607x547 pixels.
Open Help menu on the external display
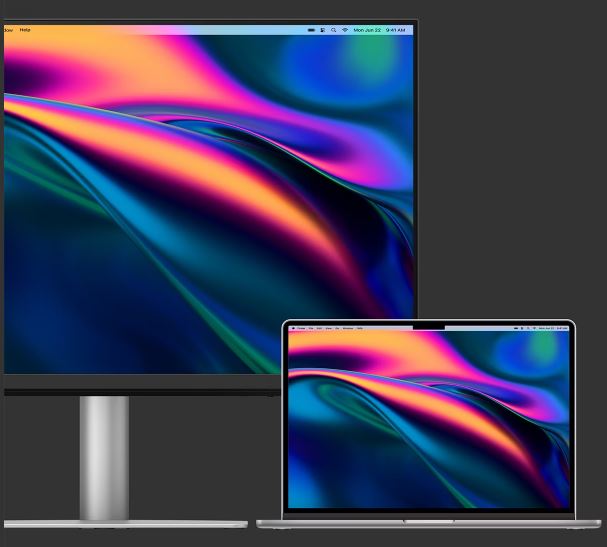(25, 30)
